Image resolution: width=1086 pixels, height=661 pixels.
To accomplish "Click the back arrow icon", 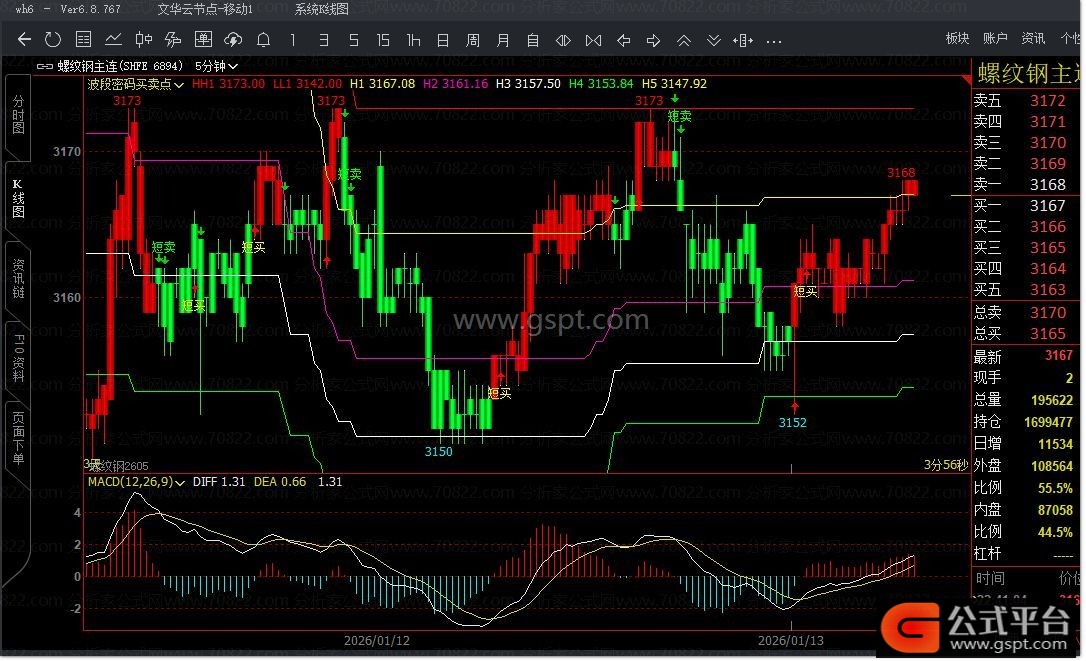I will (25, 40).
